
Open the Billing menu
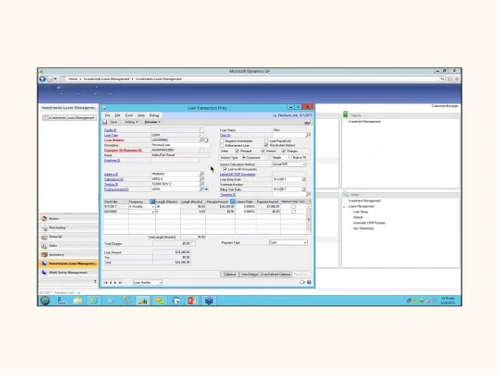[154, 115]
